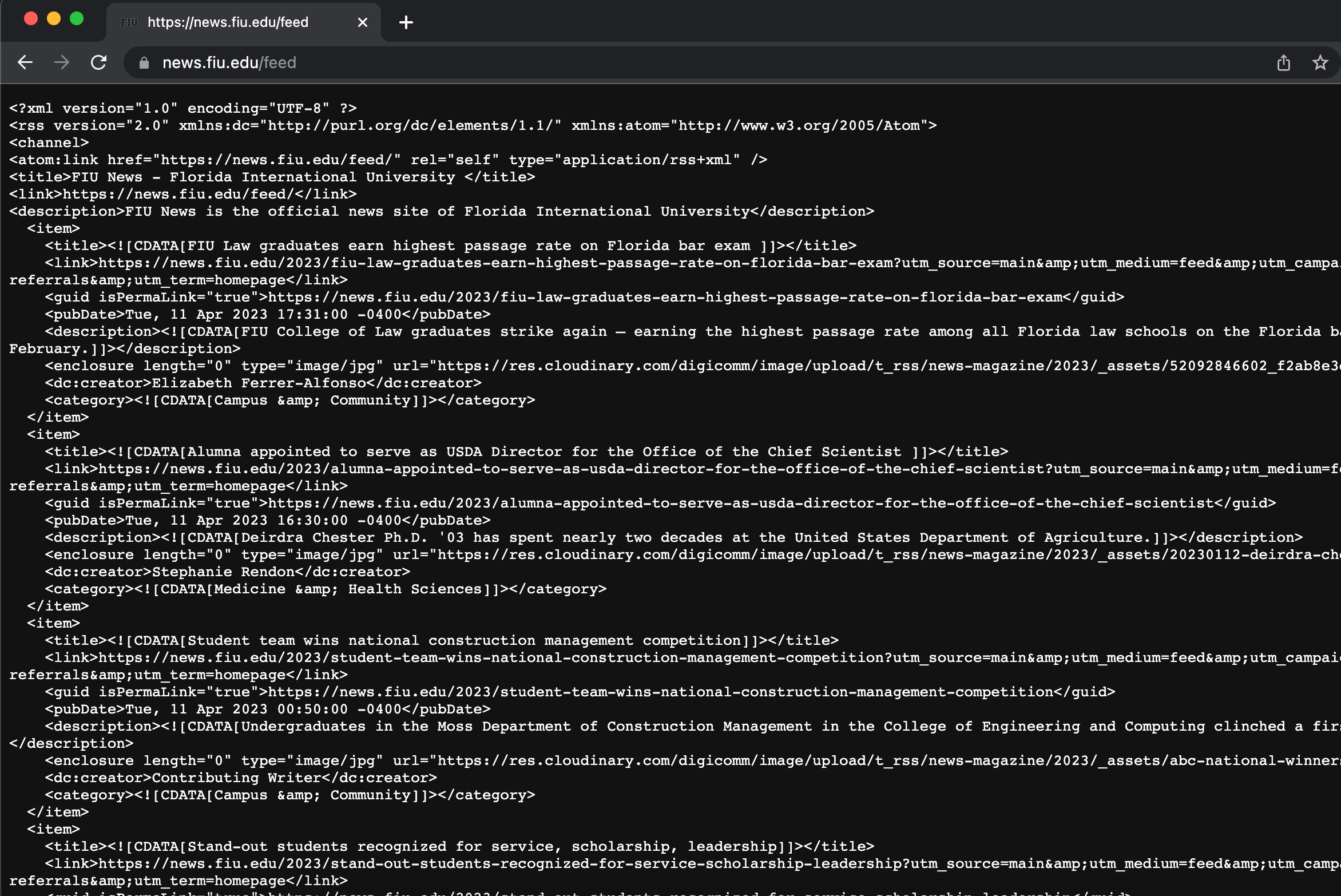Click the rss version 2.0 line
The width and height of the screenshot is (1341, 896).
(473, 125)
